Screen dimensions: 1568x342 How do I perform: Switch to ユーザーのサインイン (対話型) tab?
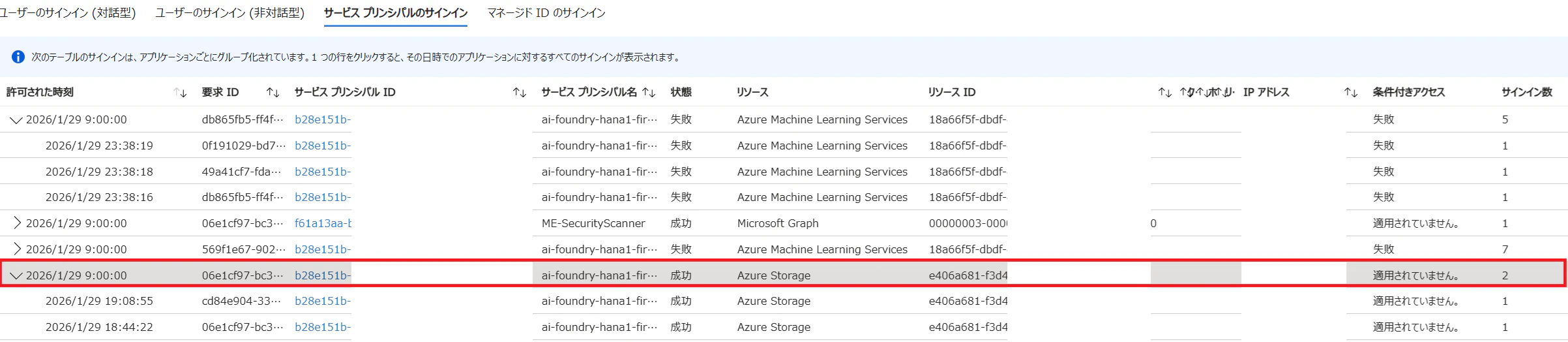67,13
